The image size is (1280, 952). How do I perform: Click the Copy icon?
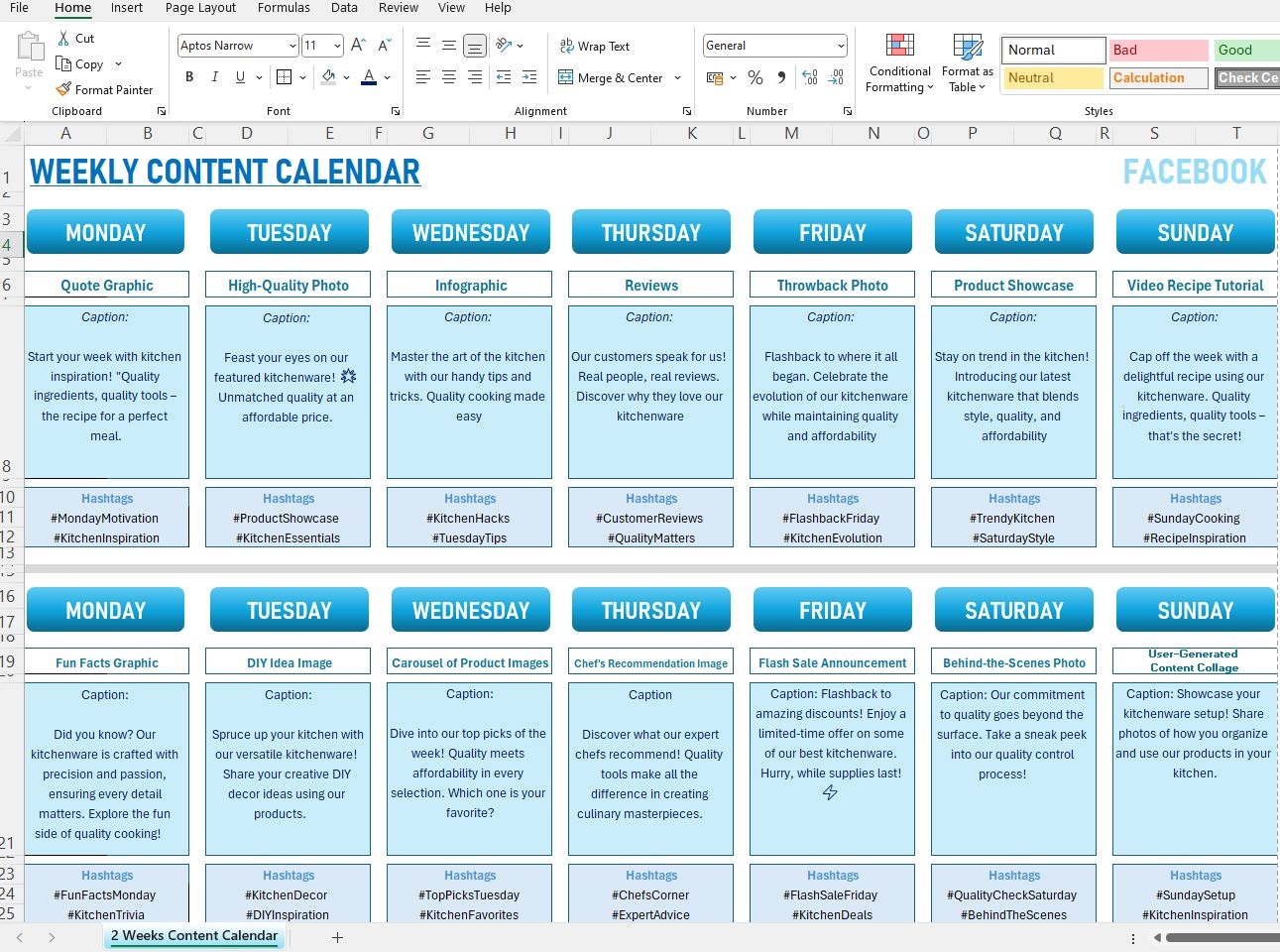pyautogui.click(x=63, y=64)
